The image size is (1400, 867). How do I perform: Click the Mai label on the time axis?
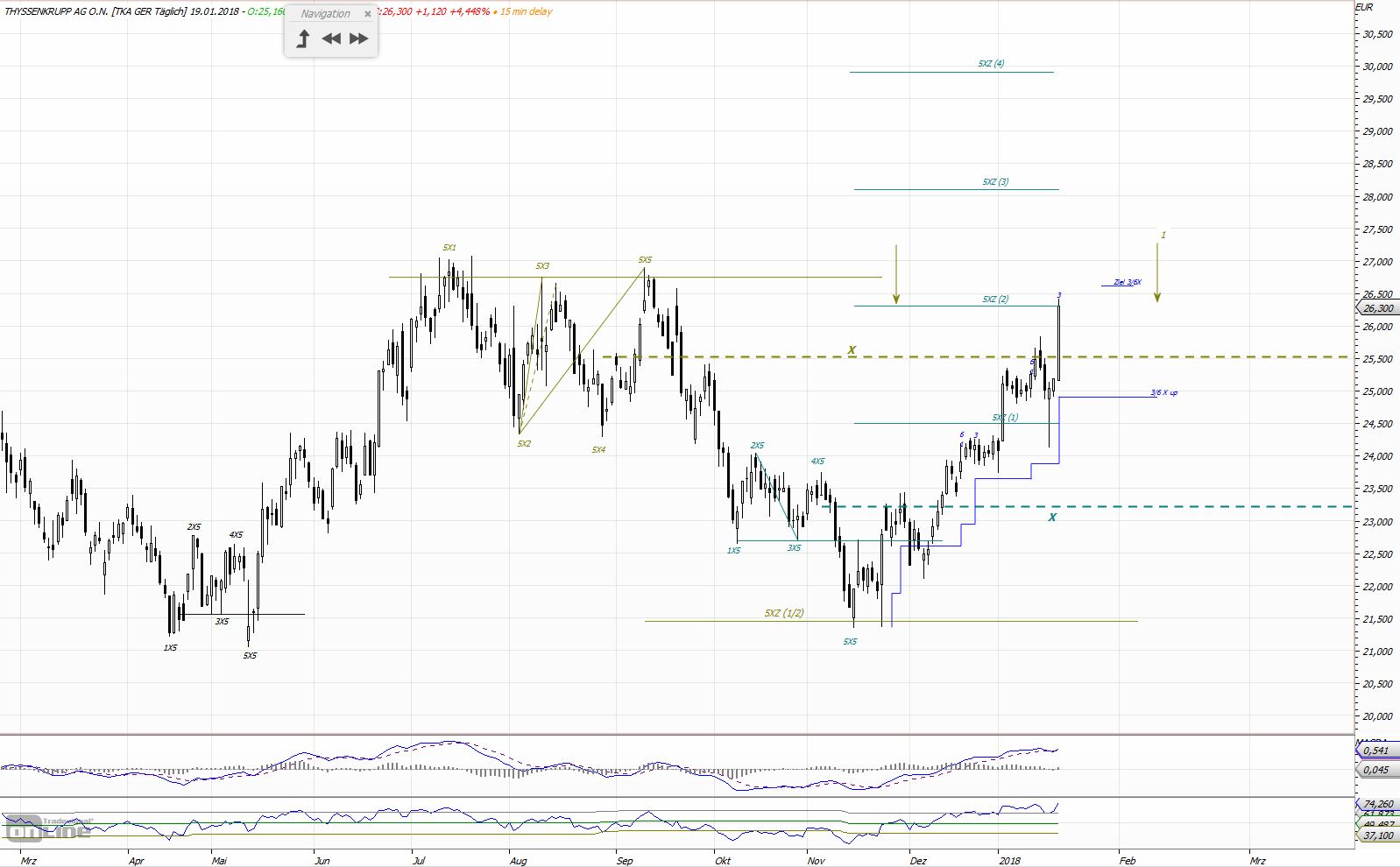[x=219, y=861]
